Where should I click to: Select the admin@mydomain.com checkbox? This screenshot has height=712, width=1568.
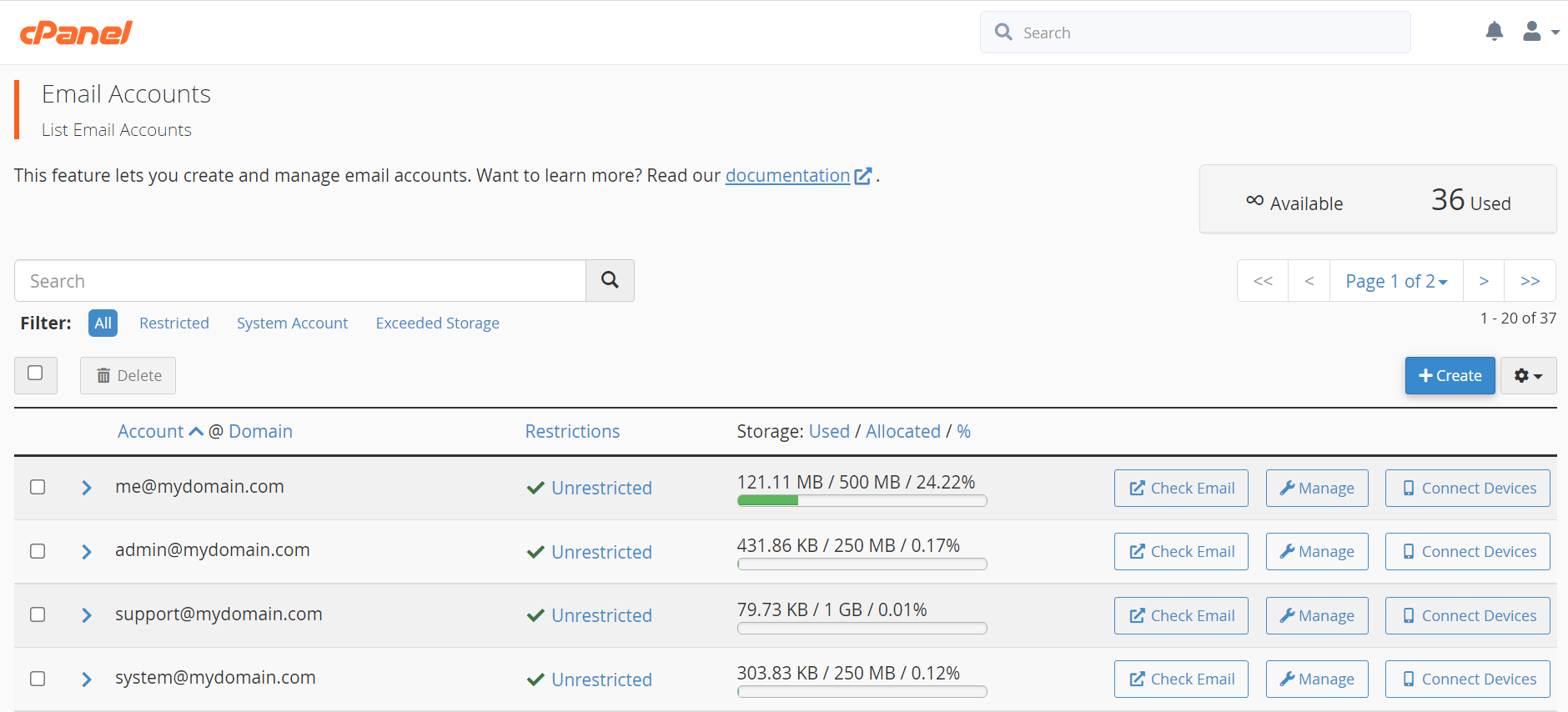coord(38,551)
